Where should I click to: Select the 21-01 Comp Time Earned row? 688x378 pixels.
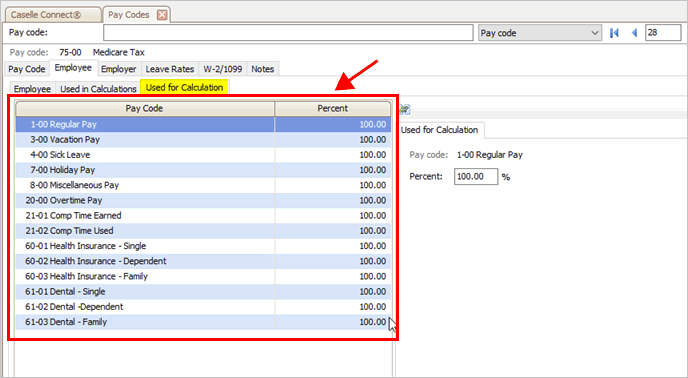point(203,216)
